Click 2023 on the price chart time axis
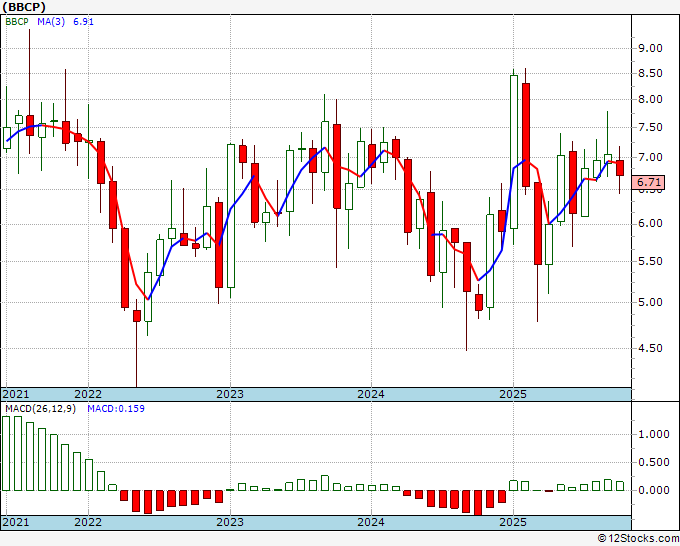Image resolution: width=680 pixels, height=546 pixels. (230, 394)
